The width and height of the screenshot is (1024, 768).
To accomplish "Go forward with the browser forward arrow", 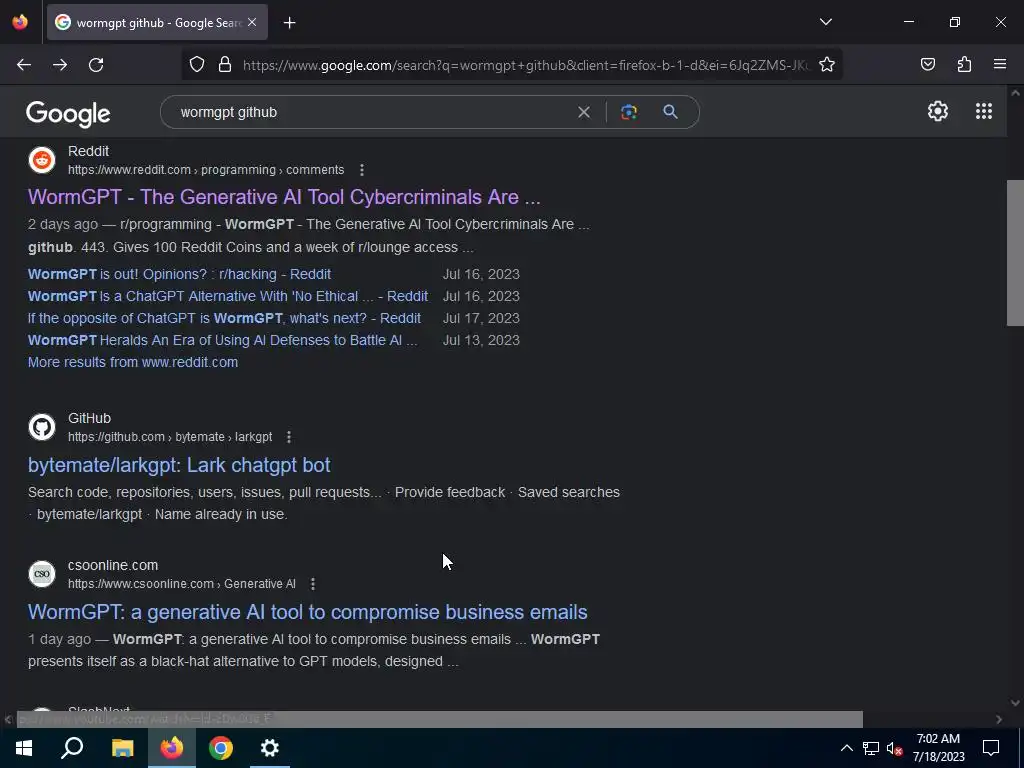I will point(60,65).
